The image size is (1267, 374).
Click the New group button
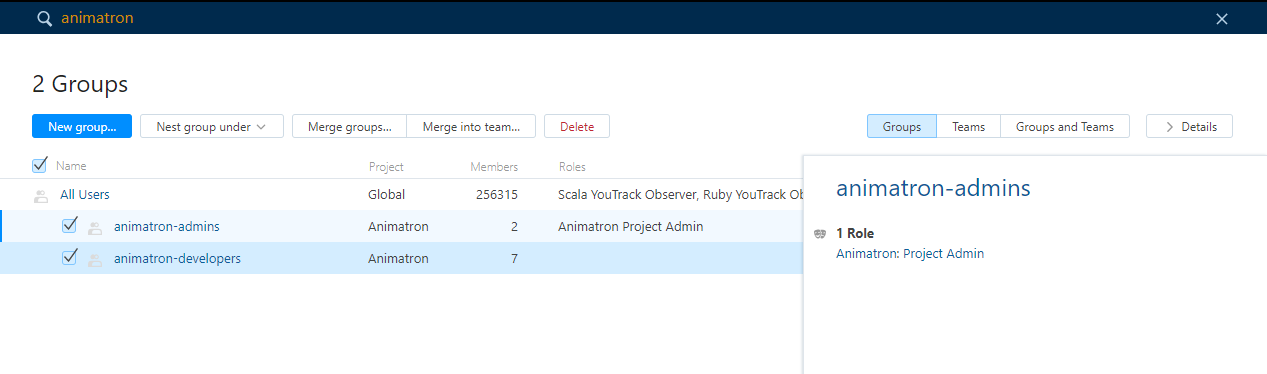click(x=82, y=127)
